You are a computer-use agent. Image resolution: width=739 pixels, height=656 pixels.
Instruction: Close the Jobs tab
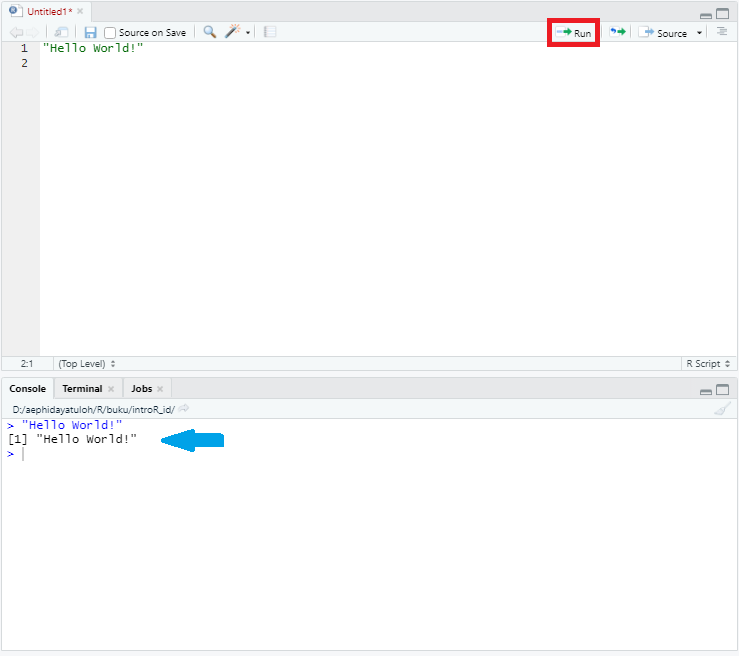click(x=160, y=389)
